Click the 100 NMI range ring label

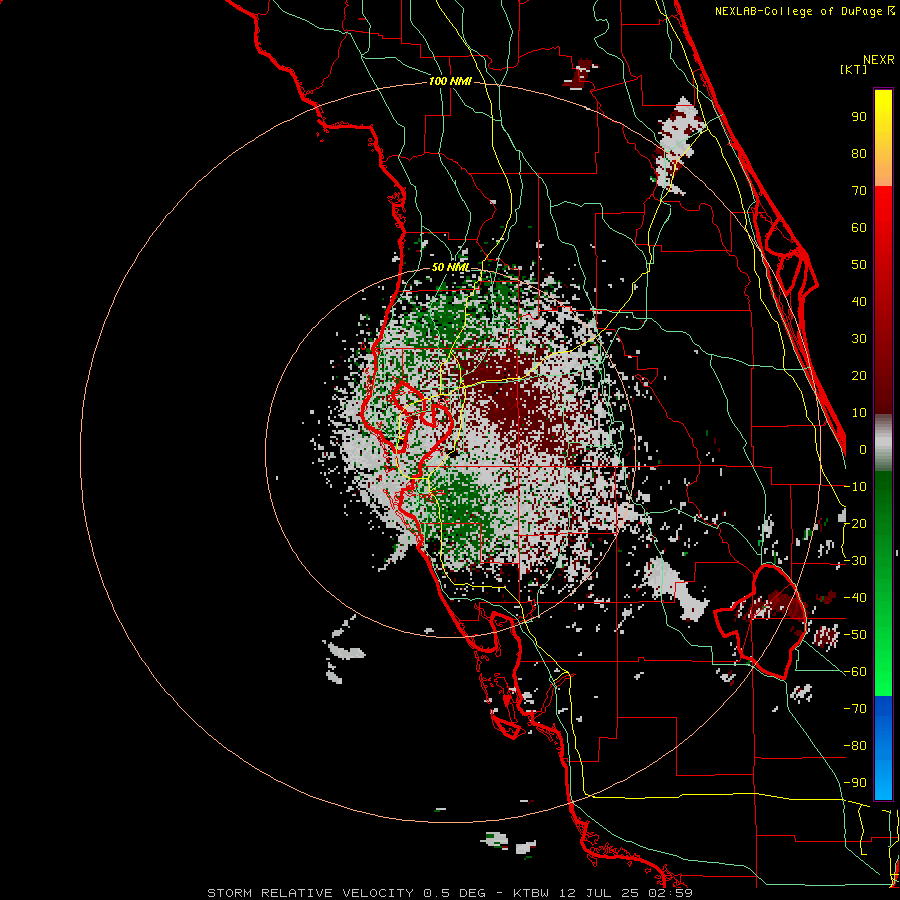(450, 82)
